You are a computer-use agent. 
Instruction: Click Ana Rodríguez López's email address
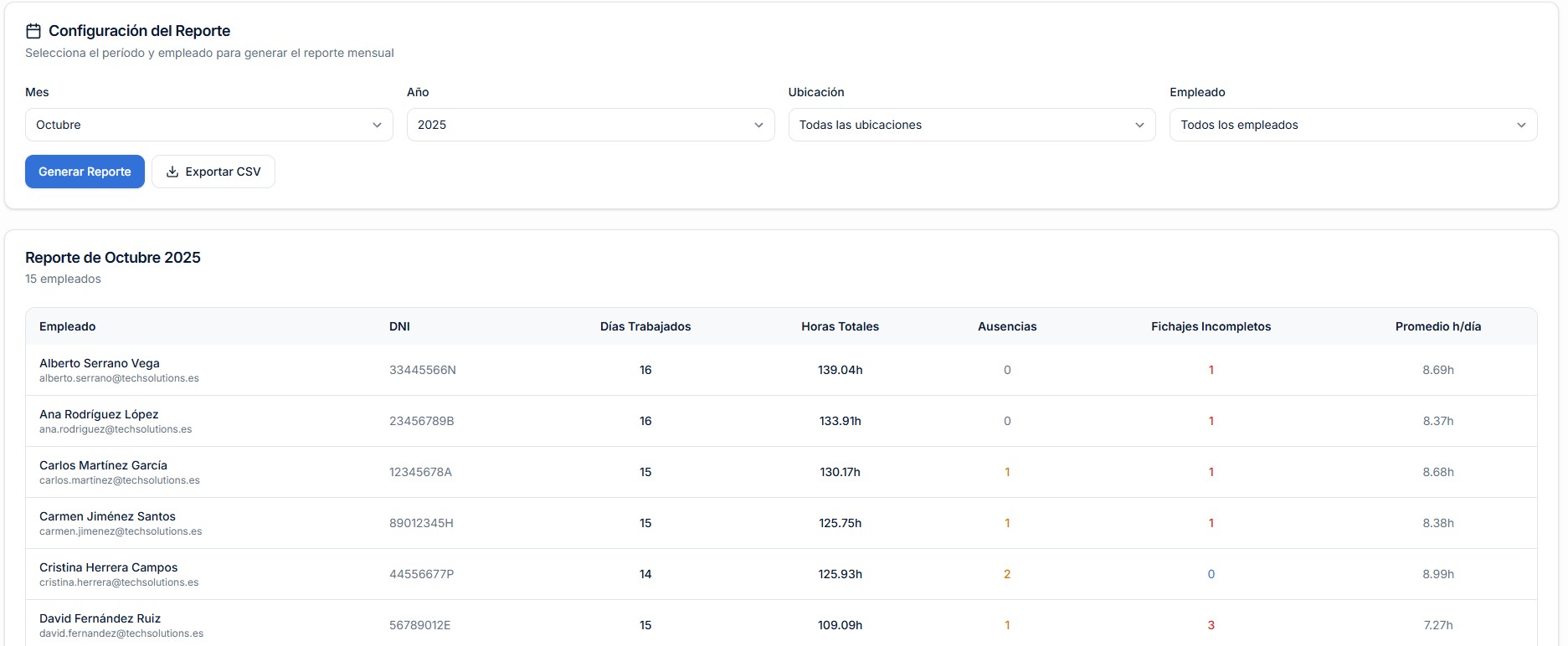[116, 429]
